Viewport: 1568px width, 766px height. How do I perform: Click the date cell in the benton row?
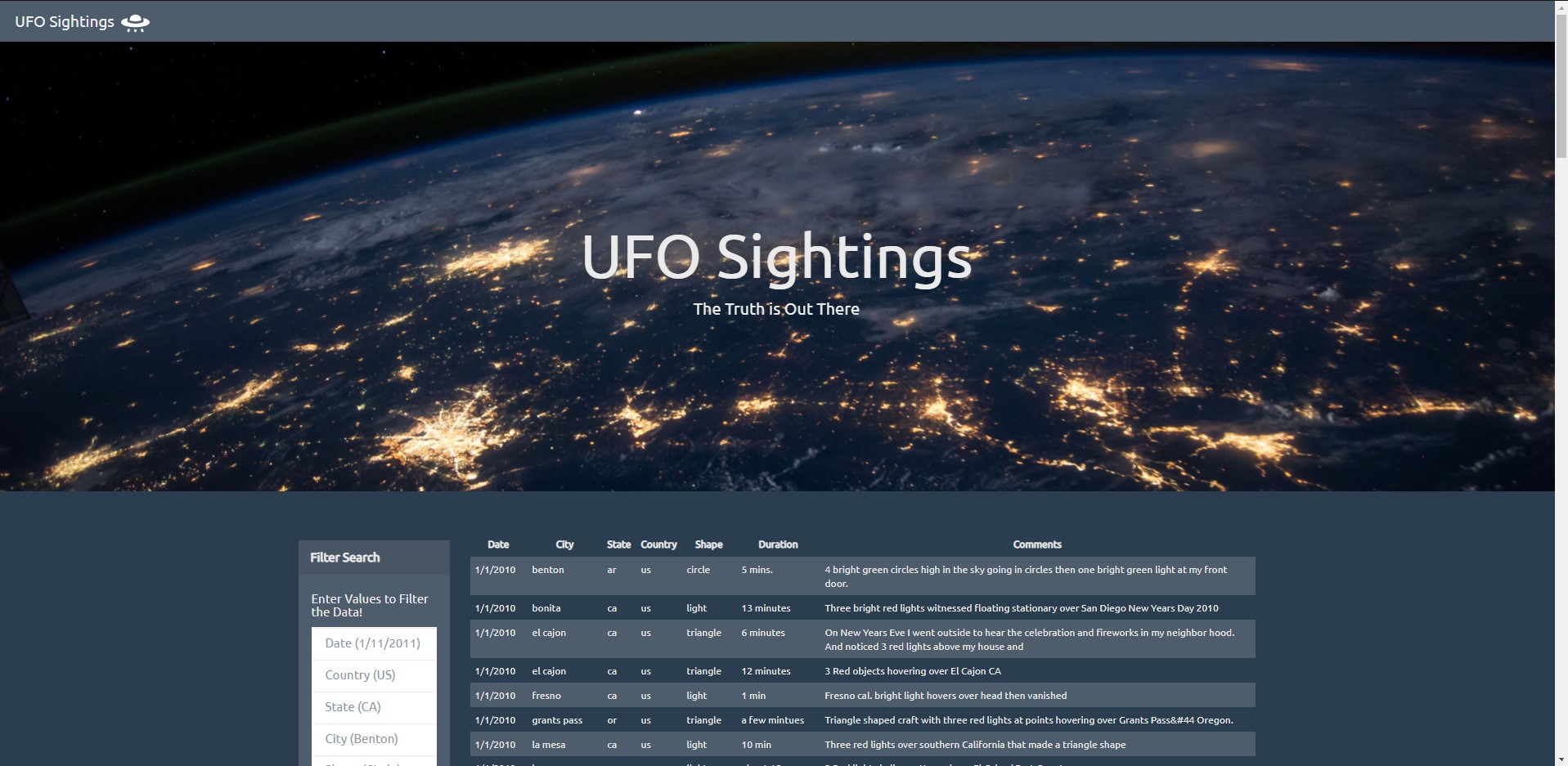point(496,570)
